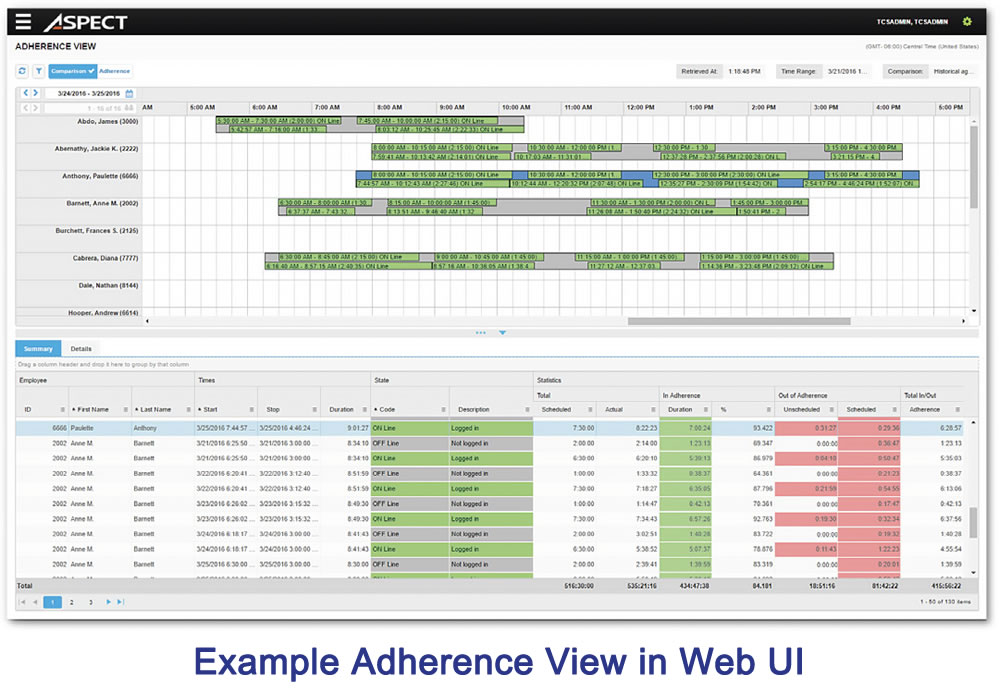The width and height of the screenshot is (1000, 700).
Task: Enable the Comparison view toggle
Action: click(x=73, y=71)
